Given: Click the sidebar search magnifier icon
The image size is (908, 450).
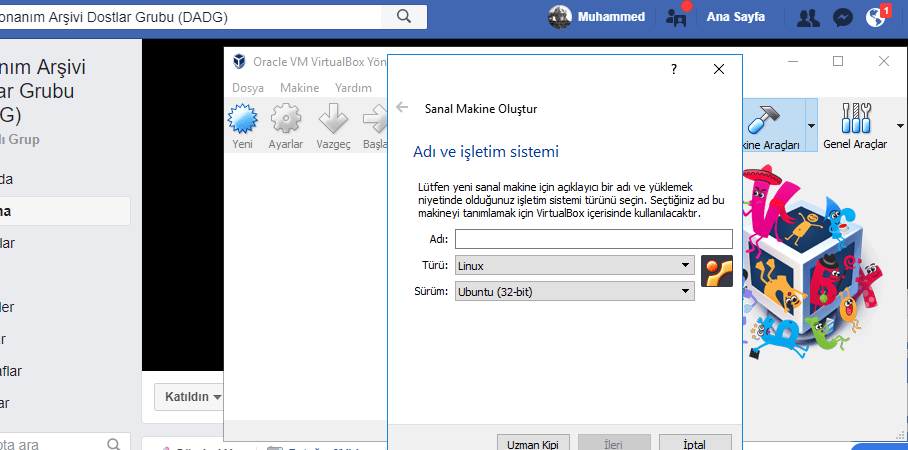Looking at the screenshot, I should pos(114,444).
